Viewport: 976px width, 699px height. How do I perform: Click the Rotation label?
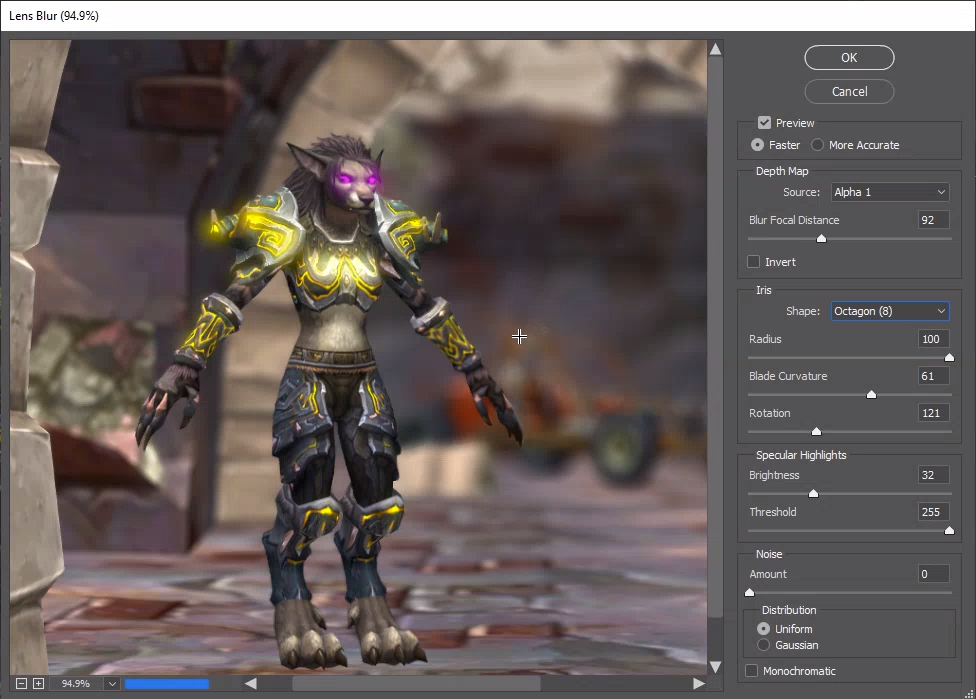point(769,413)
